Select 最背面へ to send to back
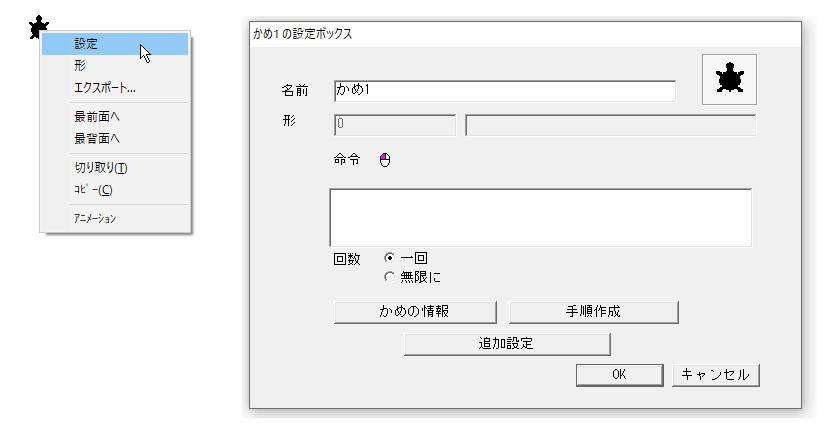The image size is (835, 423). pos(115,139)
